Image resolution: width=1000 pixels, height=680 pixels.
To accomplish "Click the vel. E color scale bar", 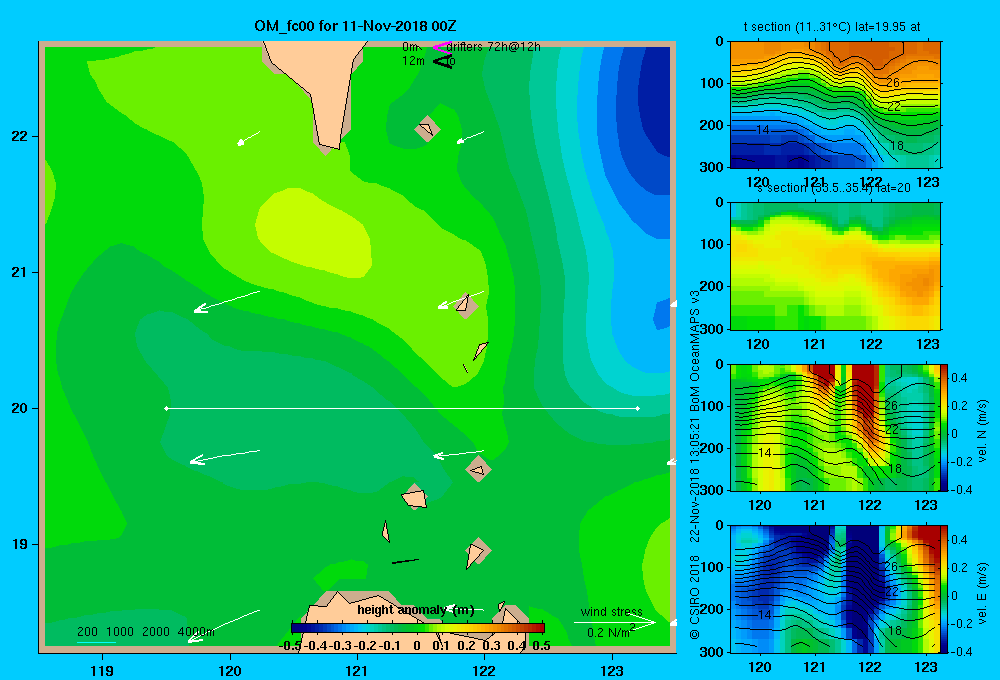I will (x=944, y=589).
